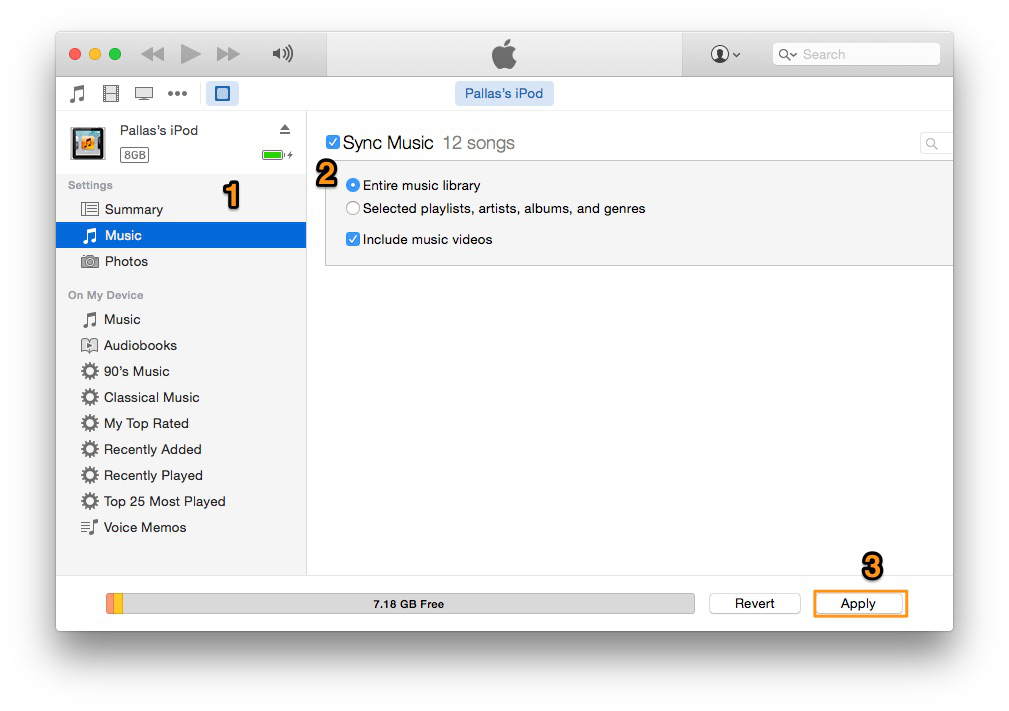Switch to the Movies library icon

pyautogui.click(x=111, y=94)
